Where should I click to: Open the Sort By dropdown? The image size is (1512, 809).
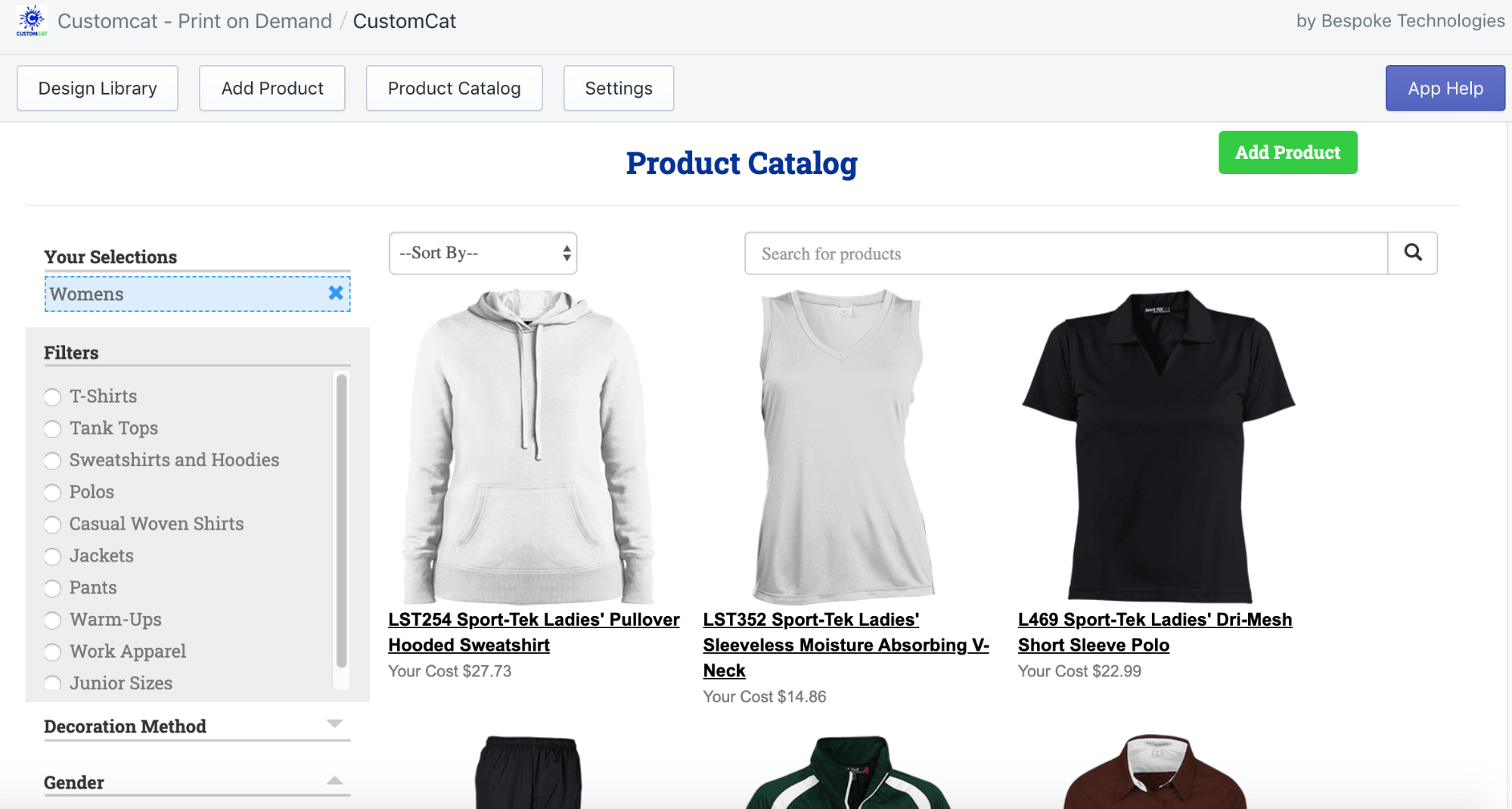pyautogui.click(x=483, y=253)
